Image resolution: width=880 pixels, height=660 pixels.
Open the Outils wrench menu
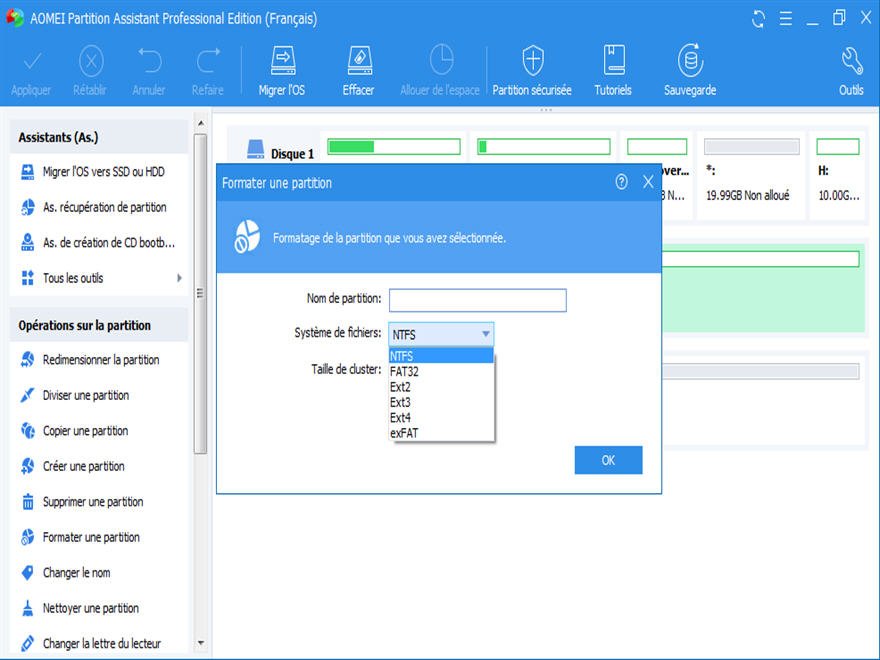[x=851, y=71]
